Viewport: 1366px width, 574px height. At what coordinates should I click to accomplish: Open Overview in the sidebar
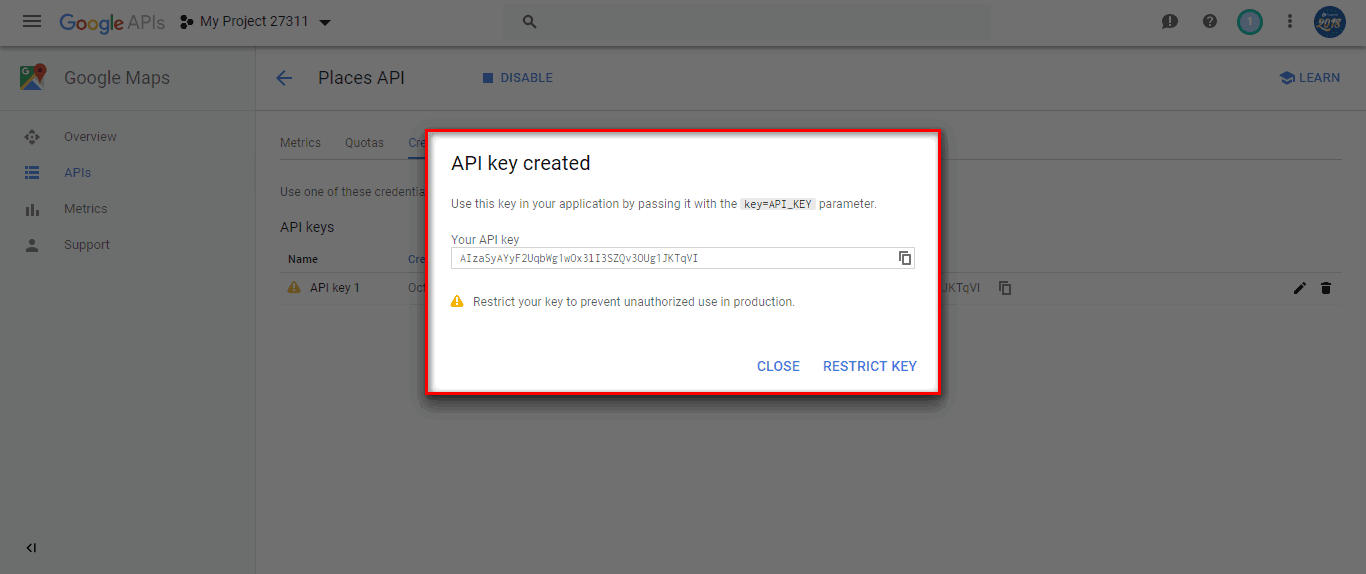(x=90, y=137)
